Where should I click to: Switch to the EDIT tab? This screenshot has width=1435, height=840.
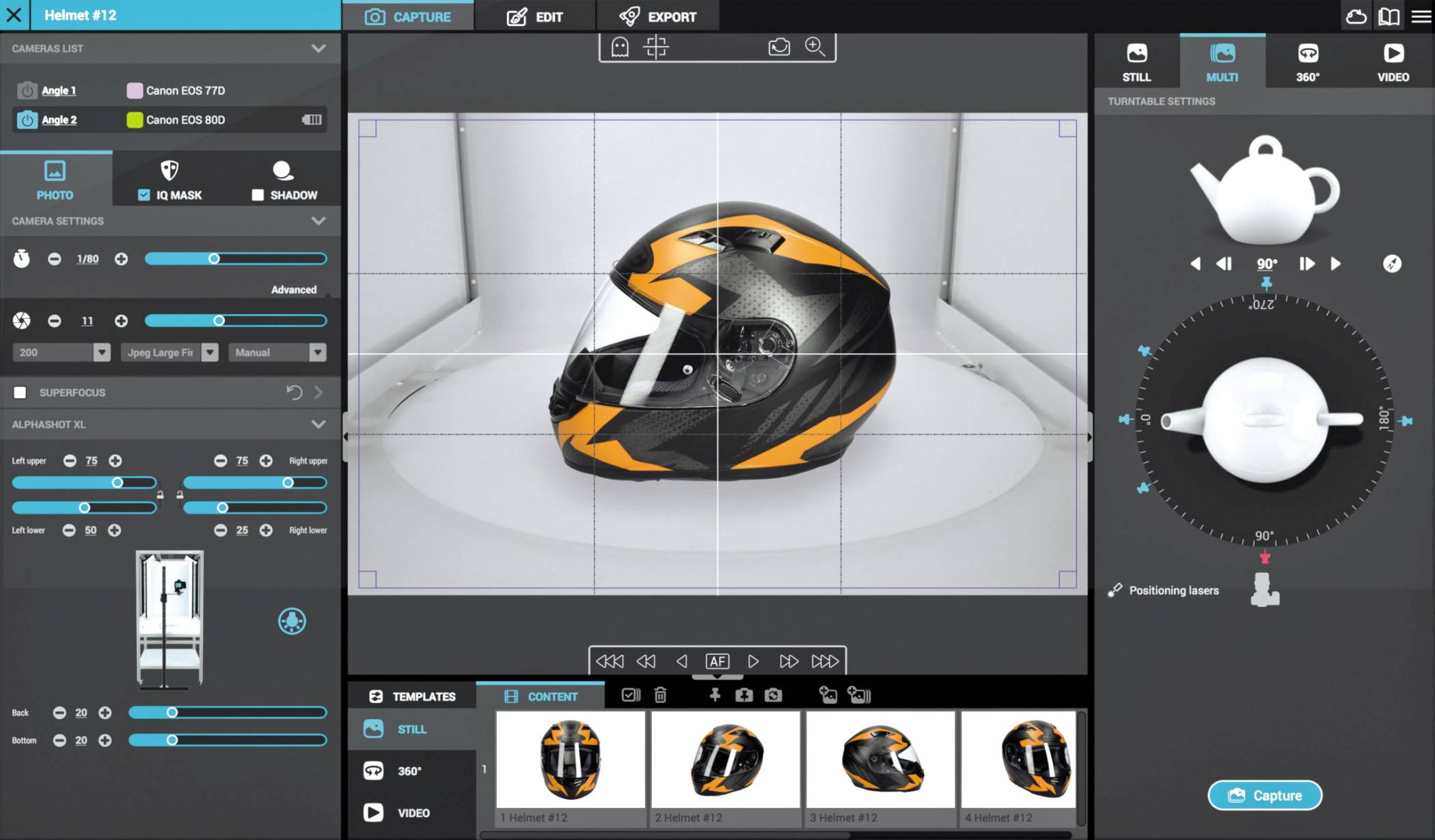[535, 16]
